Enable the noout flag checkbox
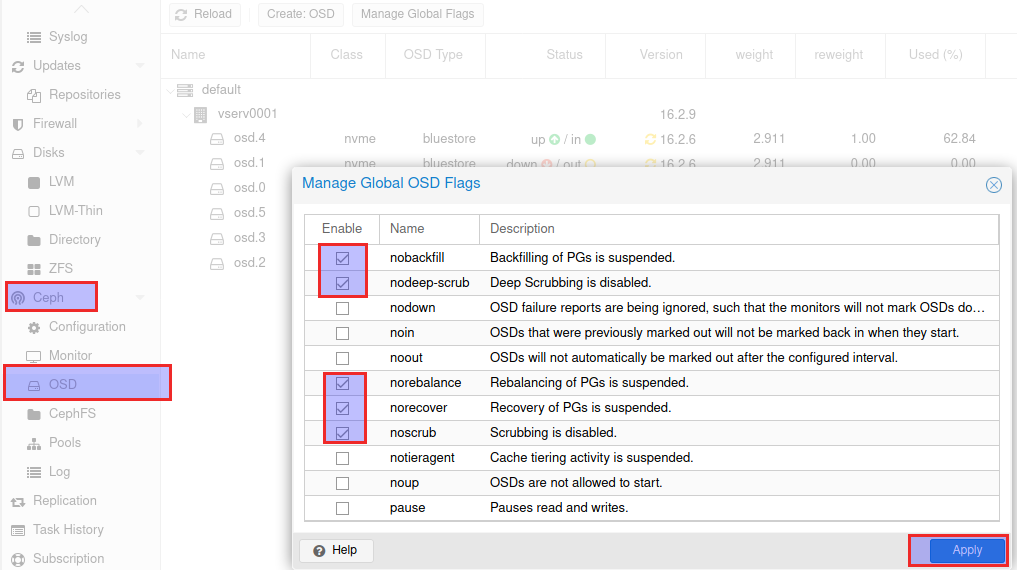This screenshot has height=570, width=1017. pos(342,358)
